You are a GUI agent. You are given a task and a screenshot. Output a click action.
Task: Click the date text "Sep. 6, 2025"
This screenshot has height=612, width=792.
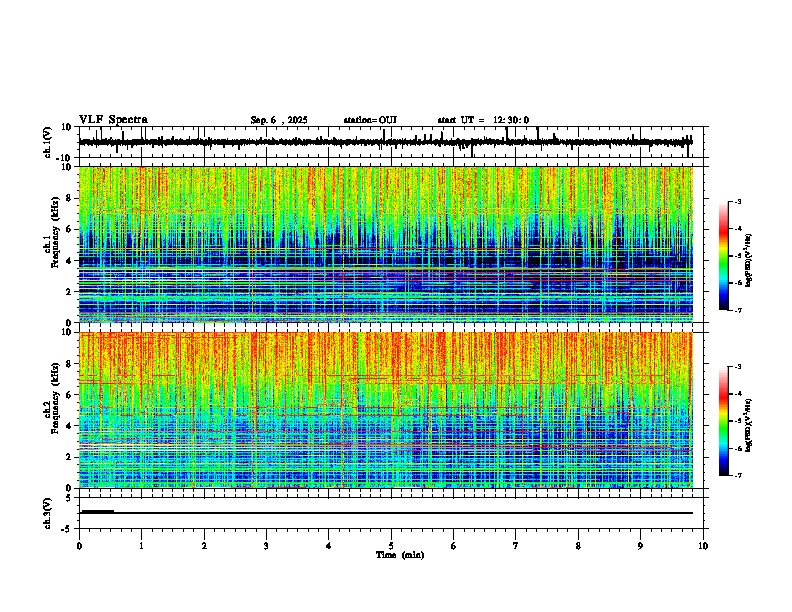(279, 120)
